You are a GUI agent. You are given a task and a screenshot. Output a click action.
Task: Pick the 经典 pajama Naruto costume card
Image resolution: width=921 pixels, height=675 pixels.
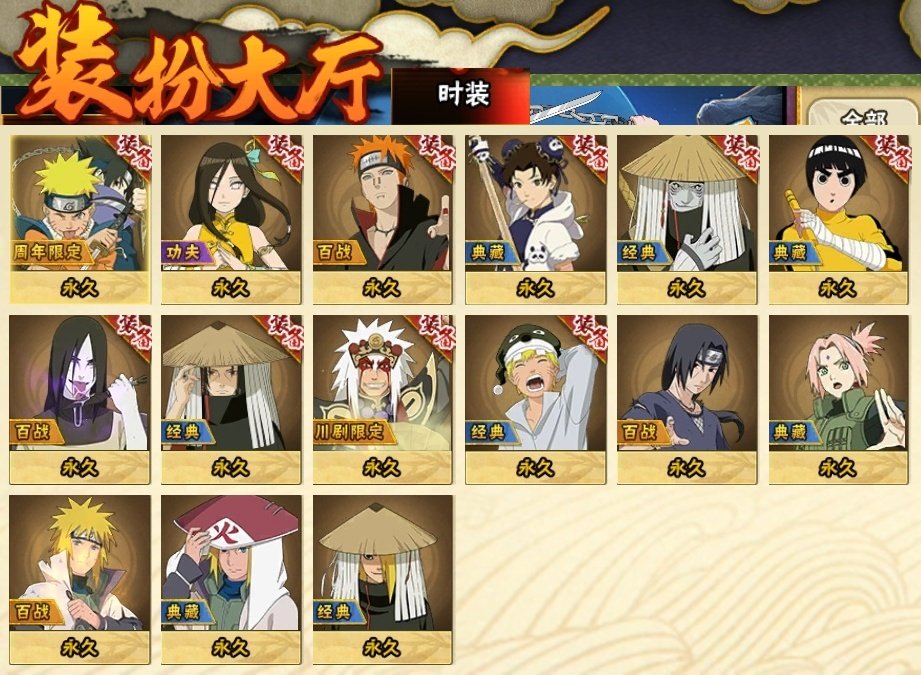(535, 399)
